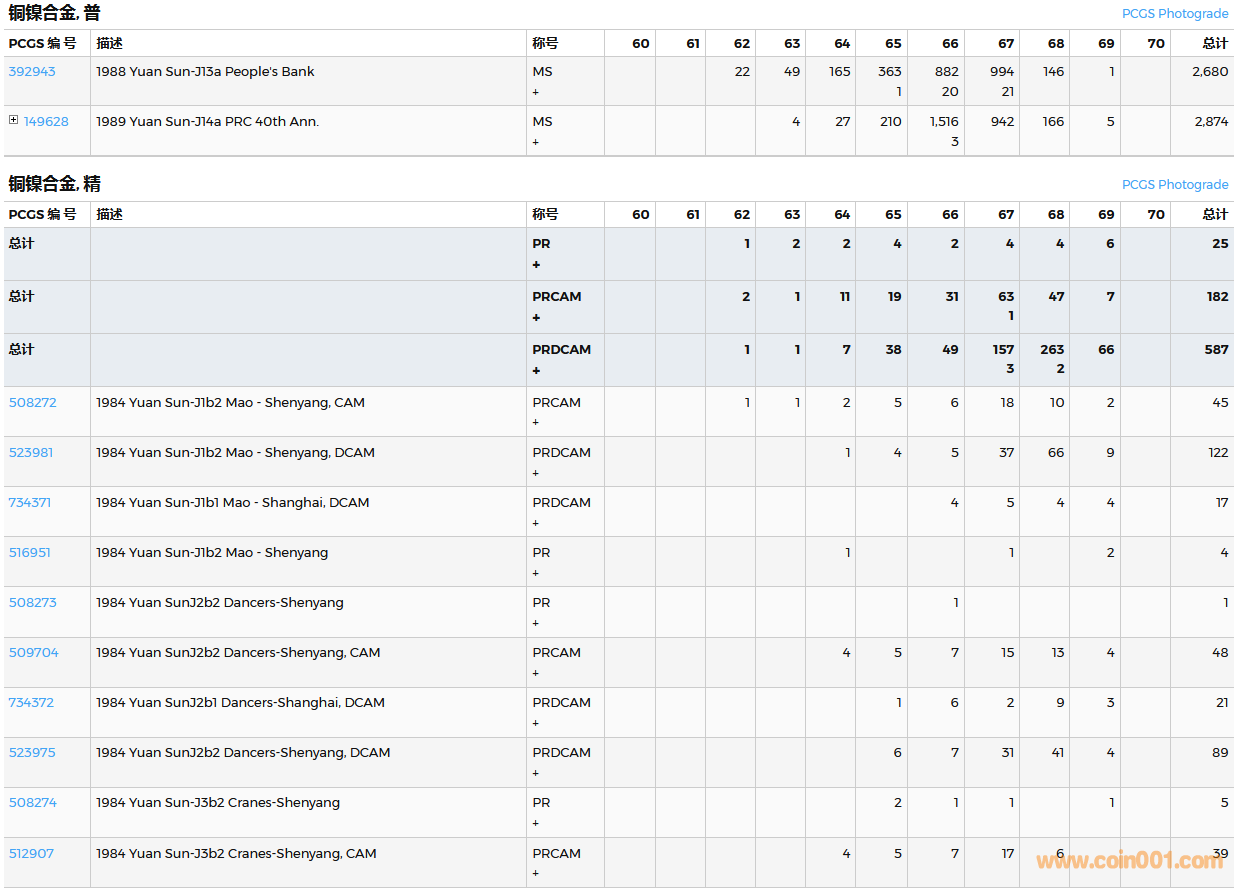Select PCGS number 523981 link
Screen dimensions: 1236x888
(31, 453)
